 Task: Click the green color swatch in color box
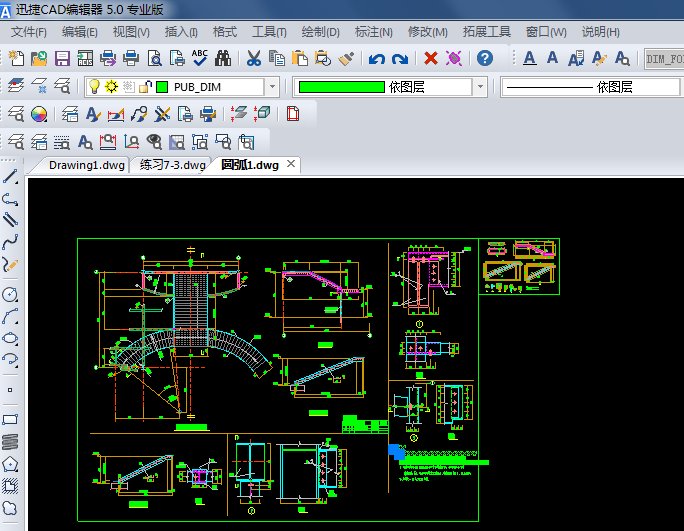coord(340,87)
